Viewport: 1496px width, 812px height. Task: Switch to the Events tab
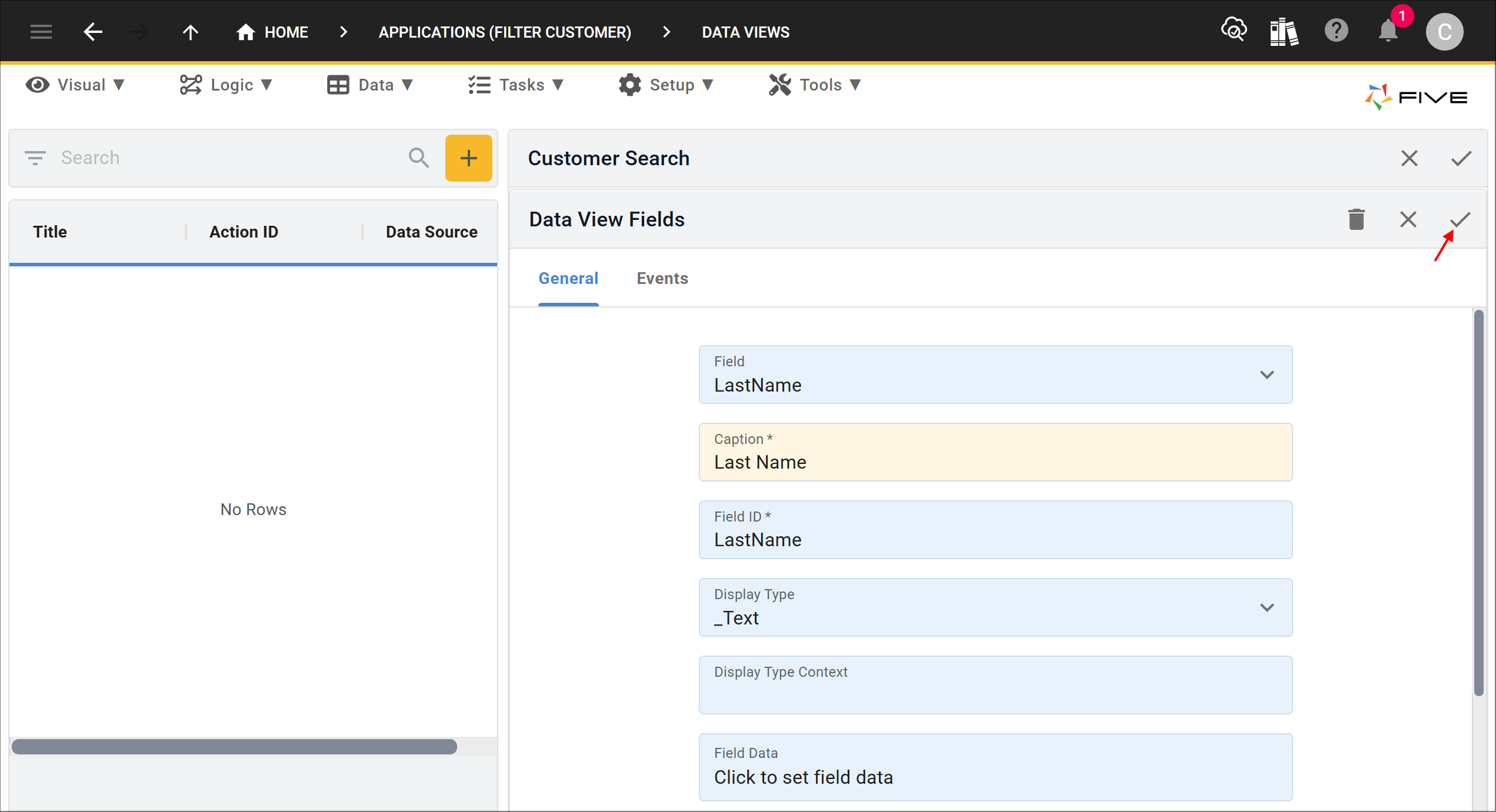point(662,278)
